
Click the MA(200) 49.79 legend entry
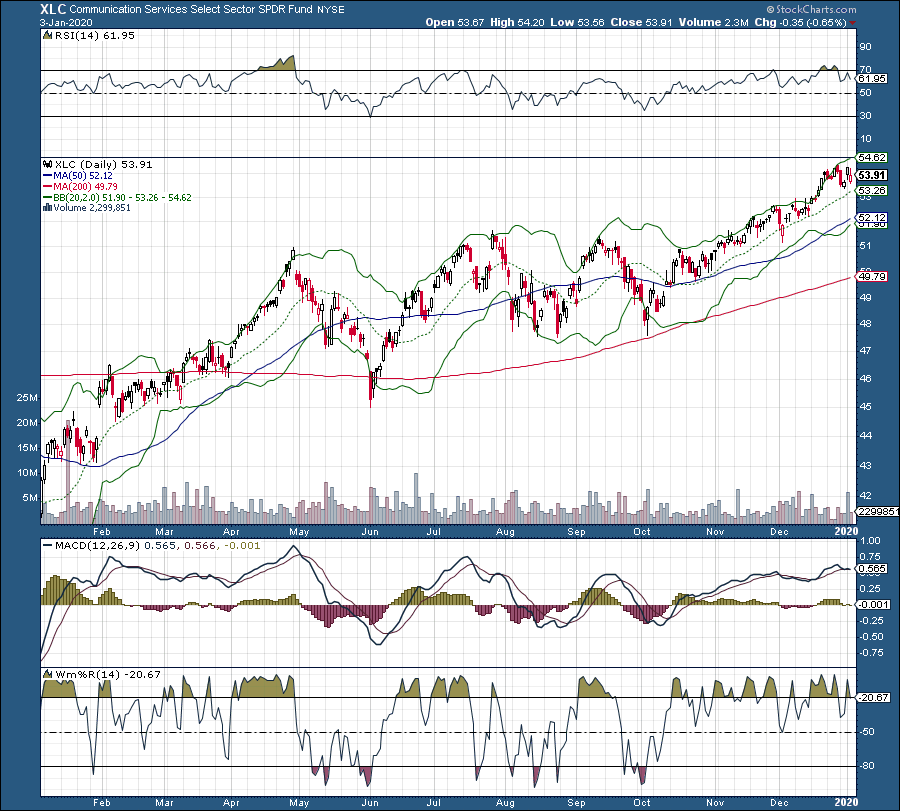tap(85, 187)
